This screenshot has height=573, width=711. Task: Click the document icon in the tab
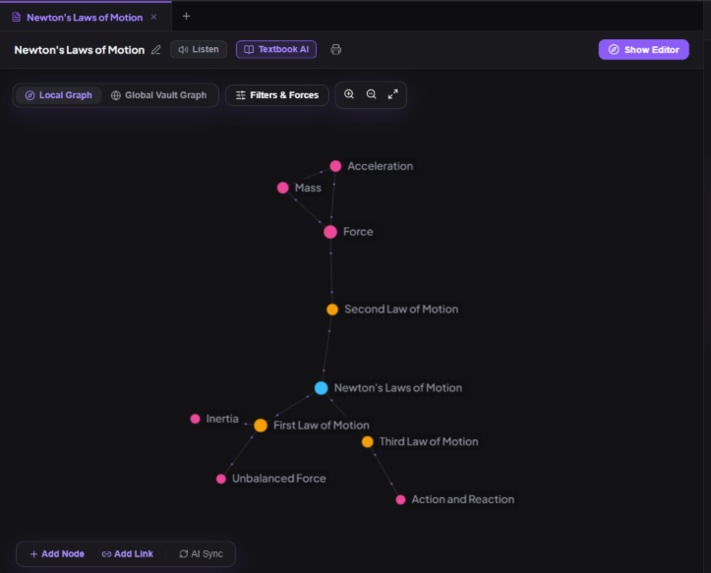pyautogui.click(x=16, y=17)
